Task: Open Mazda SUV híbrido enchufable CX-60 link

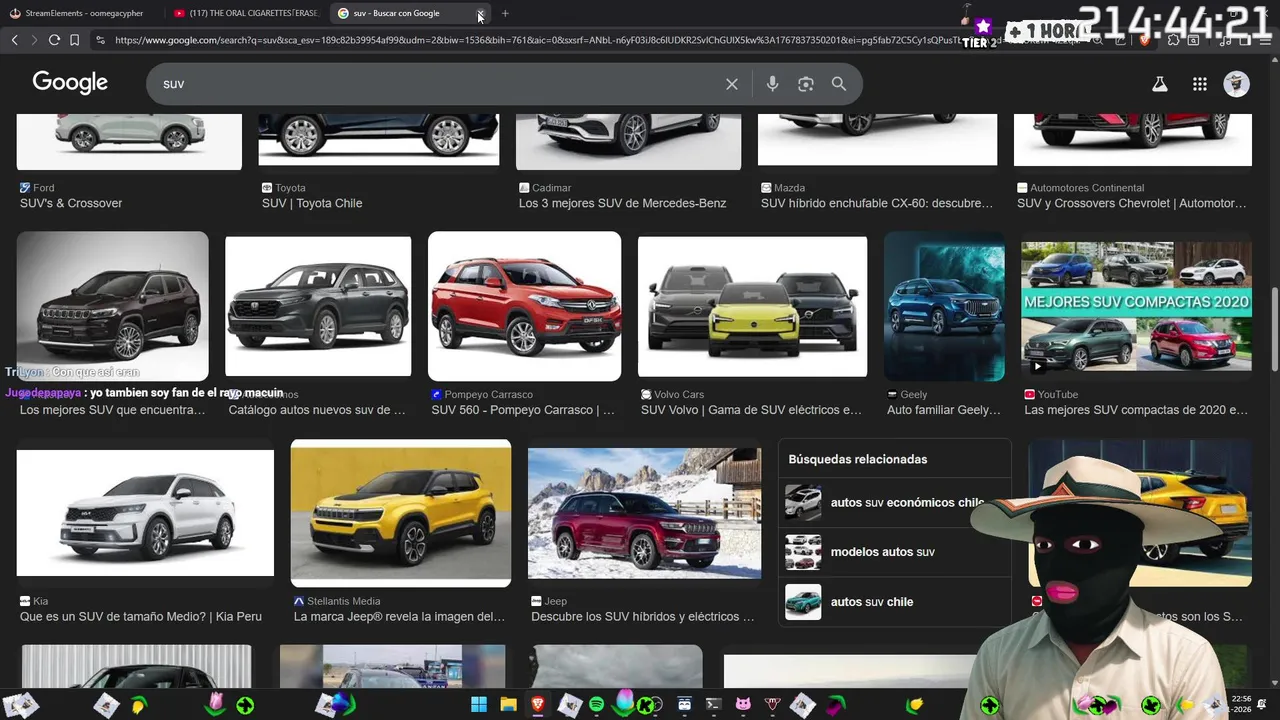Action: point(877,203)
